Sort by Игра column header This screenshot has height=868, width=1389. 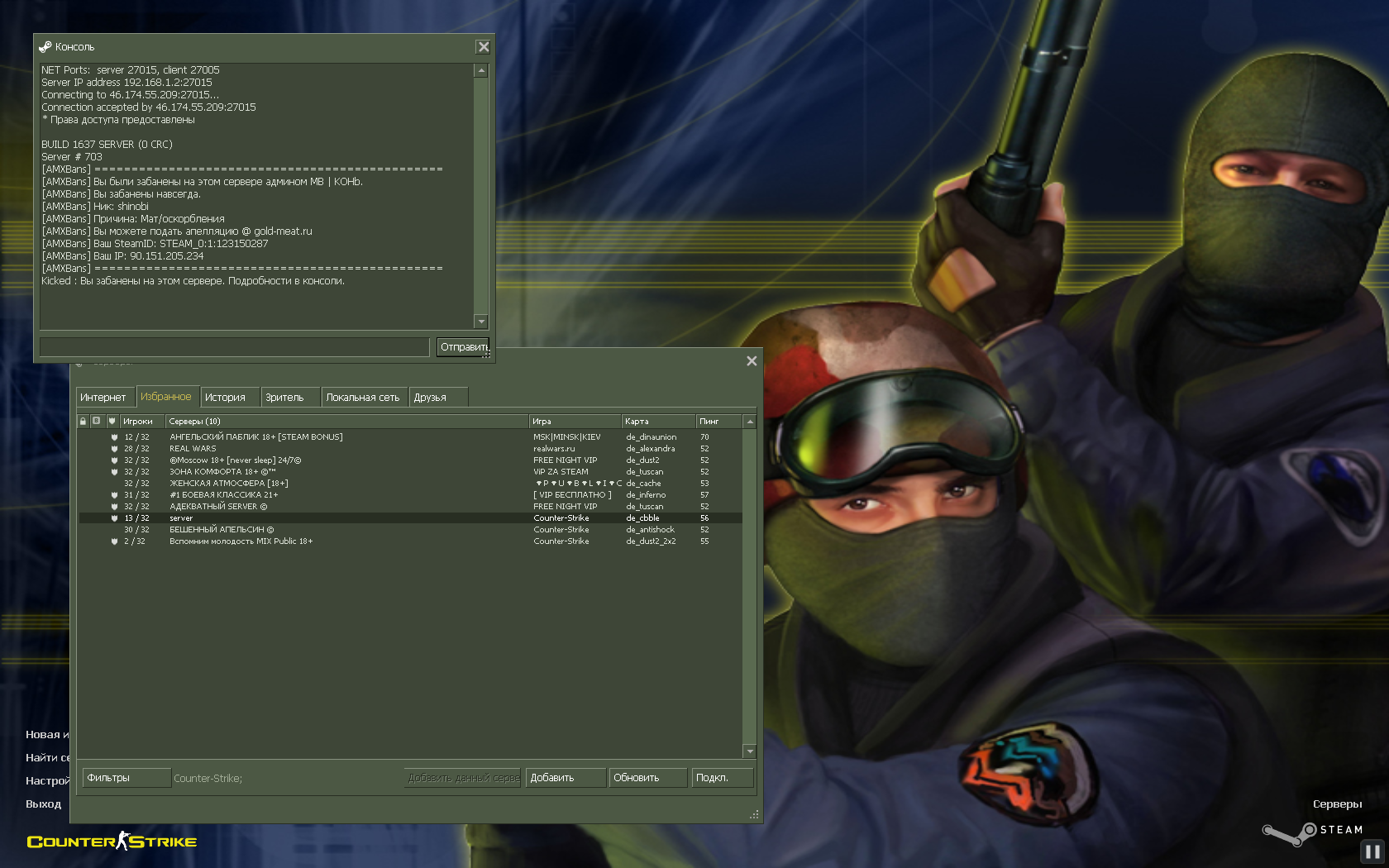575,421
